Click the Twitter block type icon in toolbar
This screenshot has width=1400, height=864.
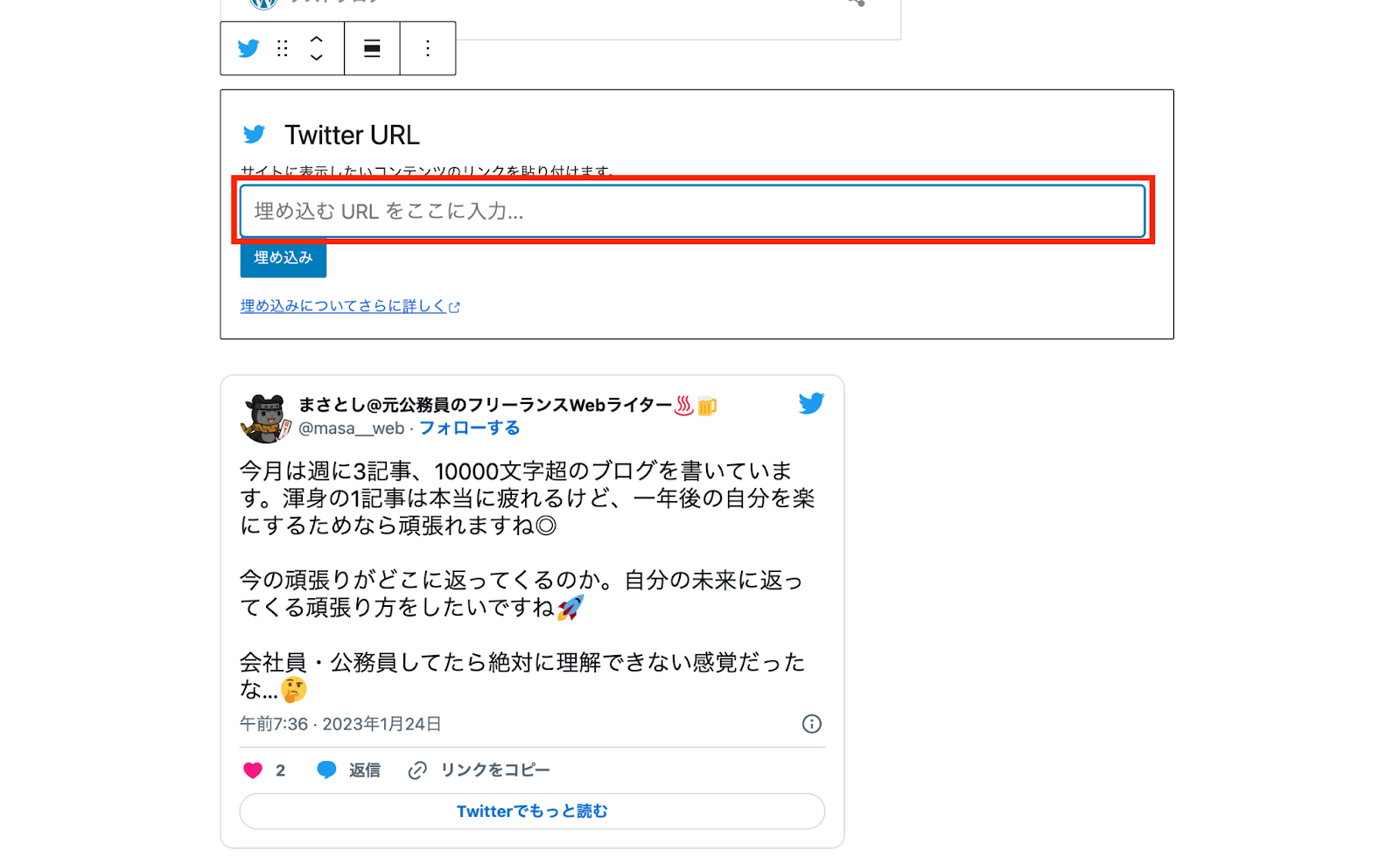click(x=248, y=48)
